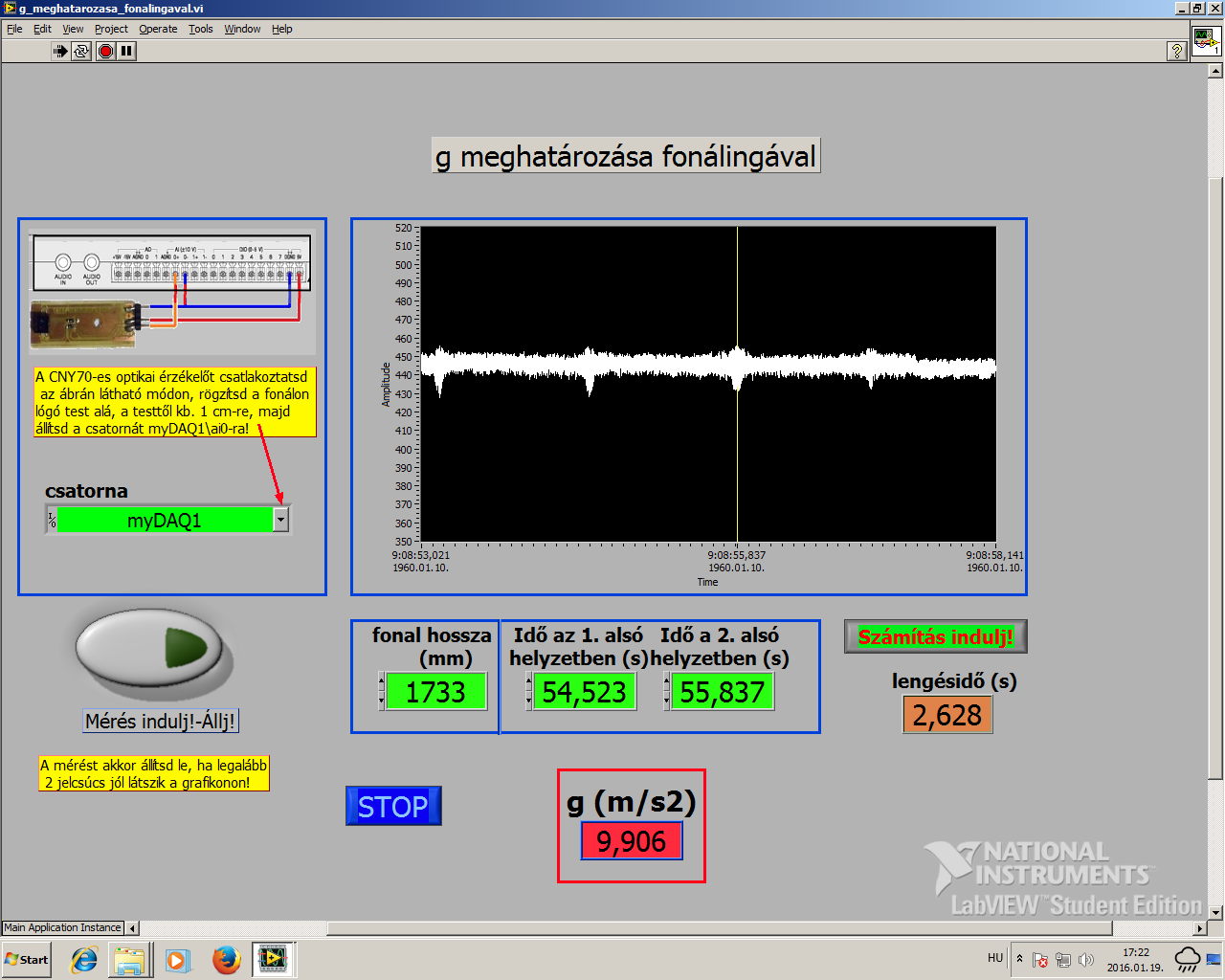Viewport: 1225px width, 980px height.
Task: Open Internet Explorer from the taskbar
Action: [x=84, y=959]
